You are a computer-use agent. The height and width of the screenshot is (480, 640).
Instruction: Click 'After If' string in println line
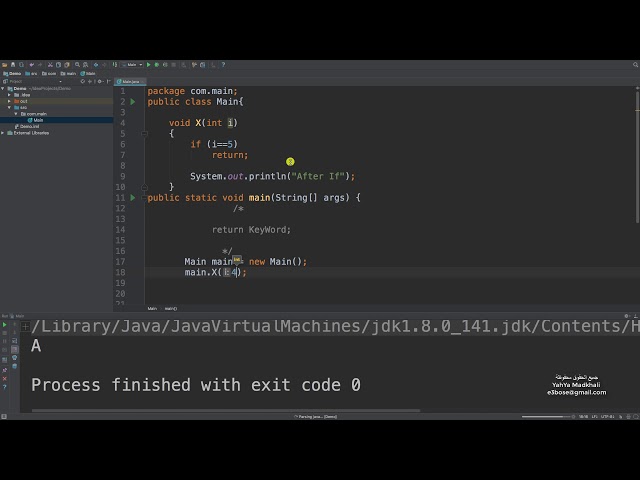(x=318, y=176)
